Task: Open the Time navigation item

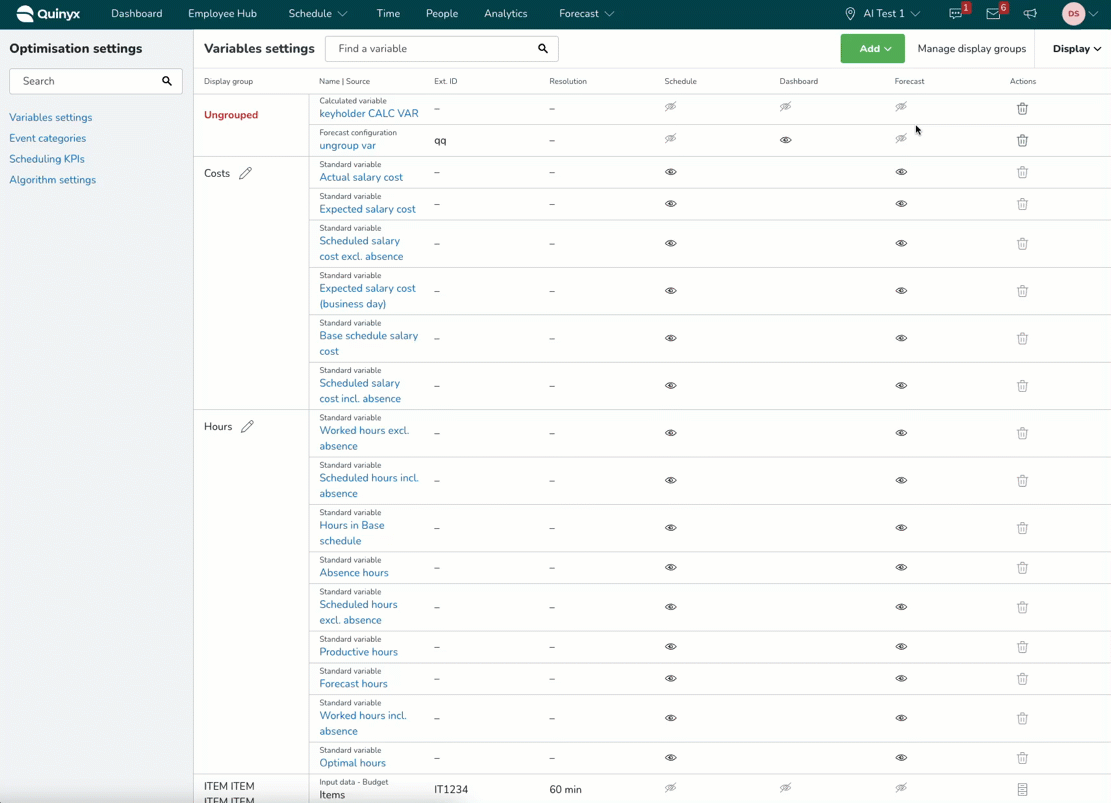Action: (x=388, y=13)
